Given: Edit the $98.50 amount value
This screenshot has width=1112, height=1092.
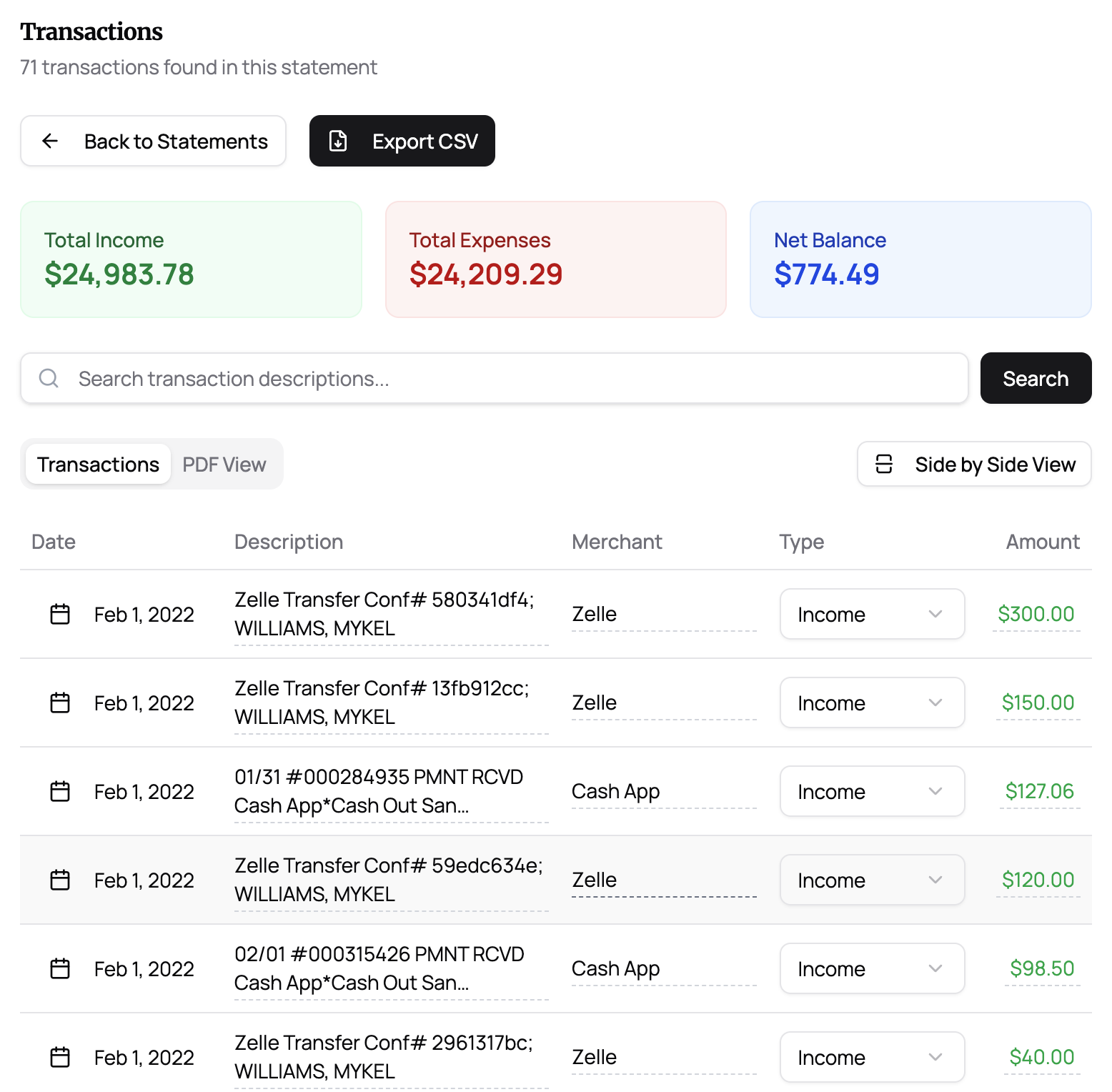Looking at the screenshot, I should coord(1041,968).
